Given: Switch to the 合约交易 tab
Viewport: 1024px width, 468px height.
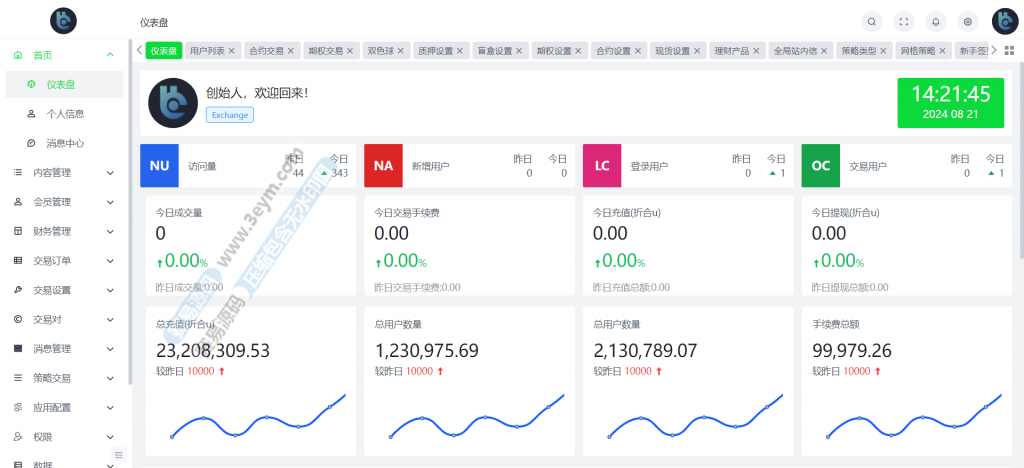Looking at the screenshot, I should 266,51.
